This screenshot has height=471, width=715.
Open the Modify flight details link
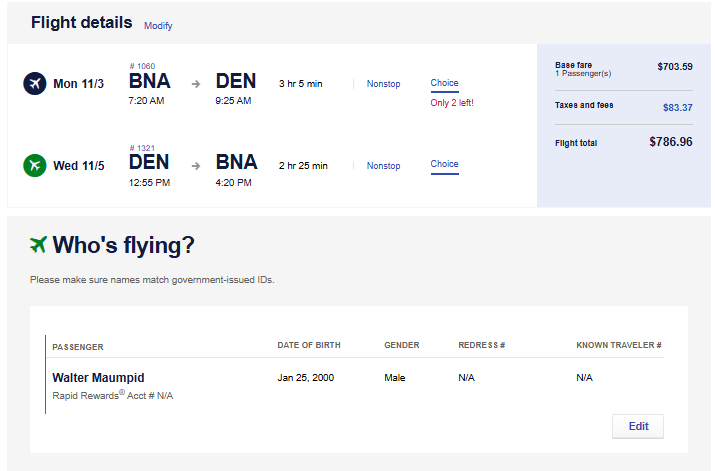pos(158,26)
